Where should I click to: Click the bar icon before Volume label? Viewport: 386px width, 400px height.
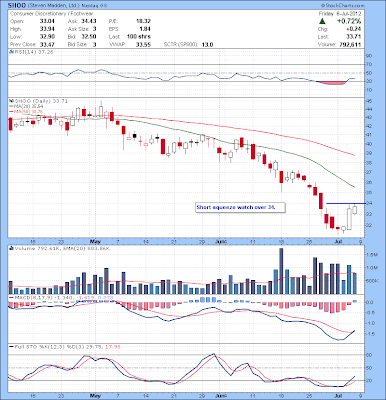pyautogui.click(x=12, y=248)
